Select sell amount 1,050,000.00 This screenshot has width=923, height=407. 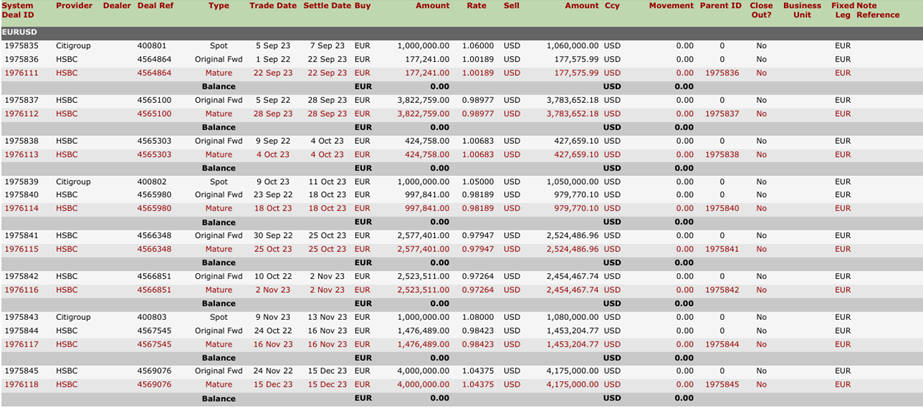[x=573, y=181]
